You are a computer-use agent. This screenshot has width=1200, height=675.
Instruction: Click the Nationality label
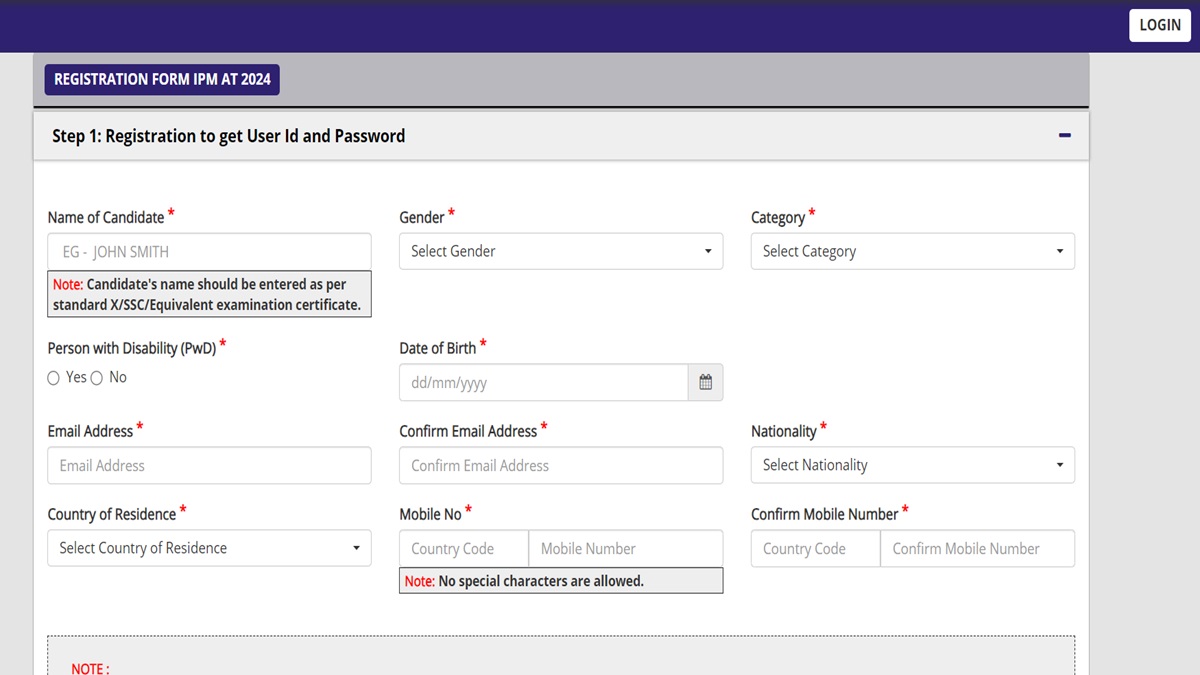[784, 431]
